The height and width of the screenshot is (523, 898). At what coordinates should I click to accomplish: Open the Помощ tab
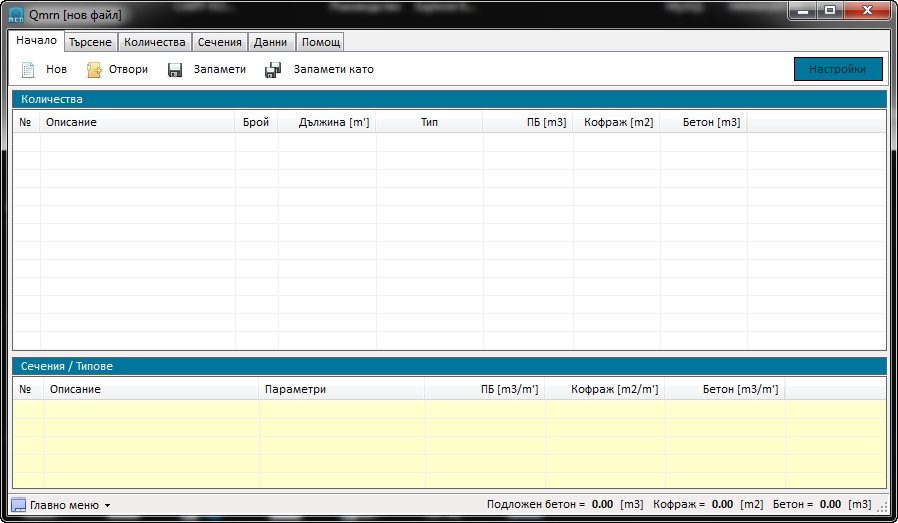[x=321, y=42]
